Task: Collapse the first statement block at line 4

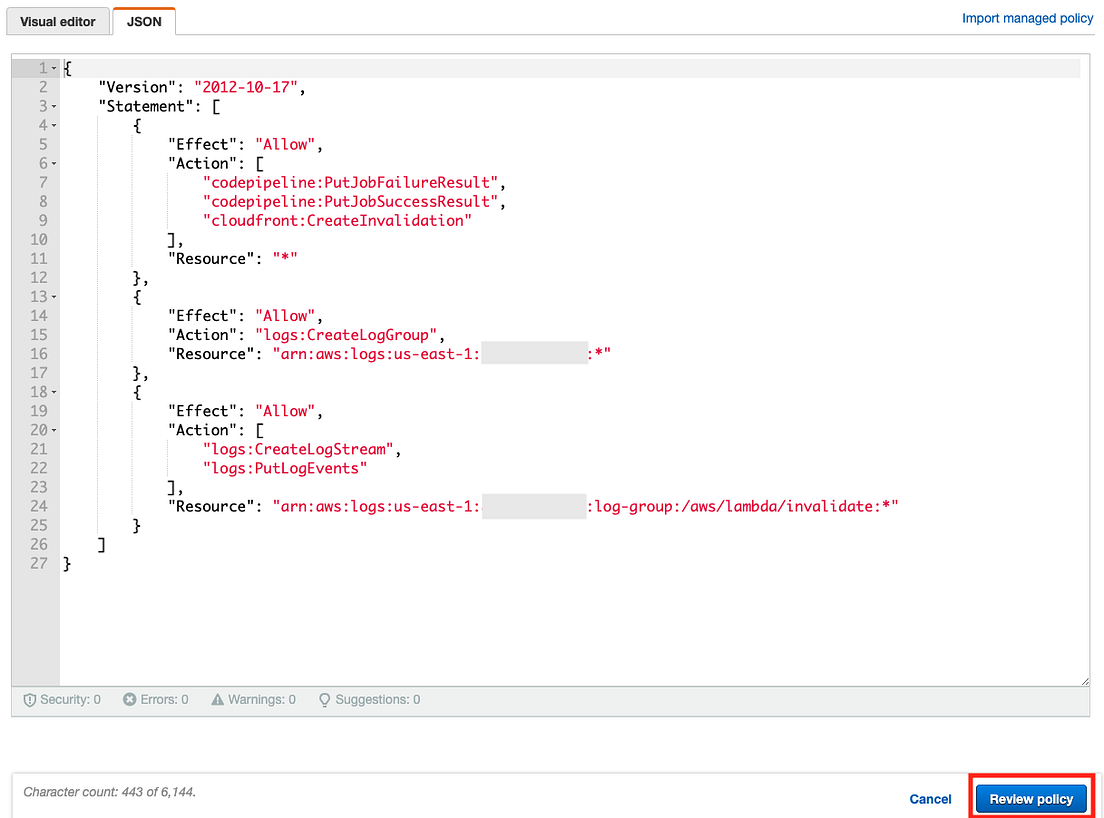Action: [x=52, y=125]
